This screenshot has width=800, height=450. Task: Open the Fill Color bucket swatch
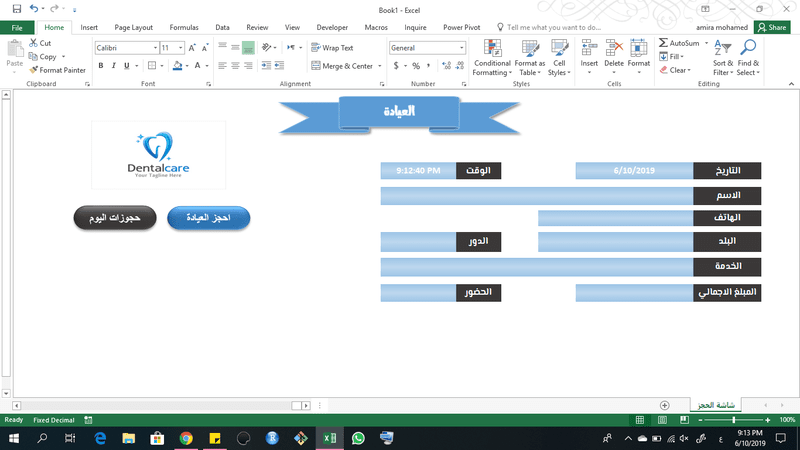coord(177,65)
